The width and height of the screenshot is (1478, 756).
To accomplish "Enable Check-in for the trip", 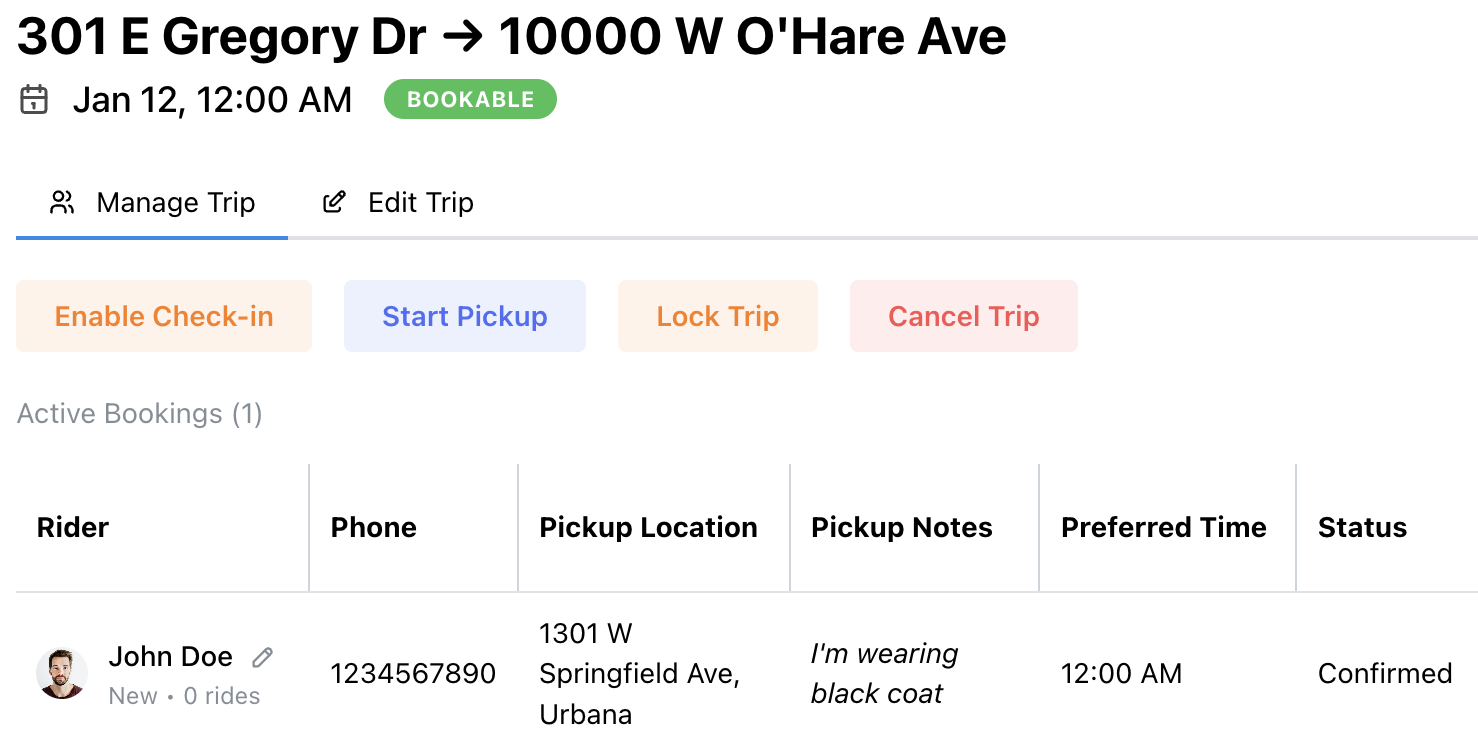I will click(x=163, y=316).
